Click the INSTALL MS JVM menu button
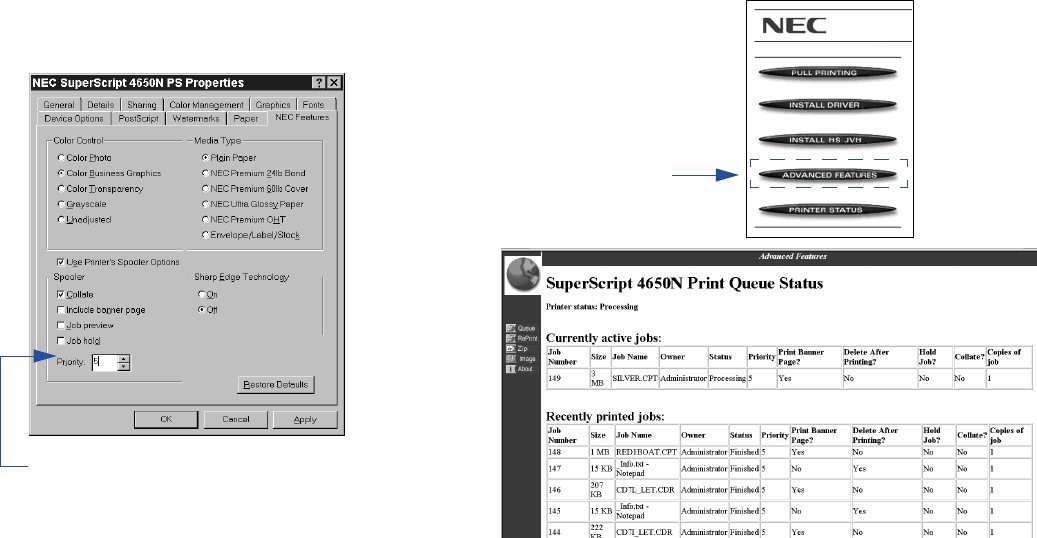Viewport: 1037px width, 538px height. (x=827, y=140)
